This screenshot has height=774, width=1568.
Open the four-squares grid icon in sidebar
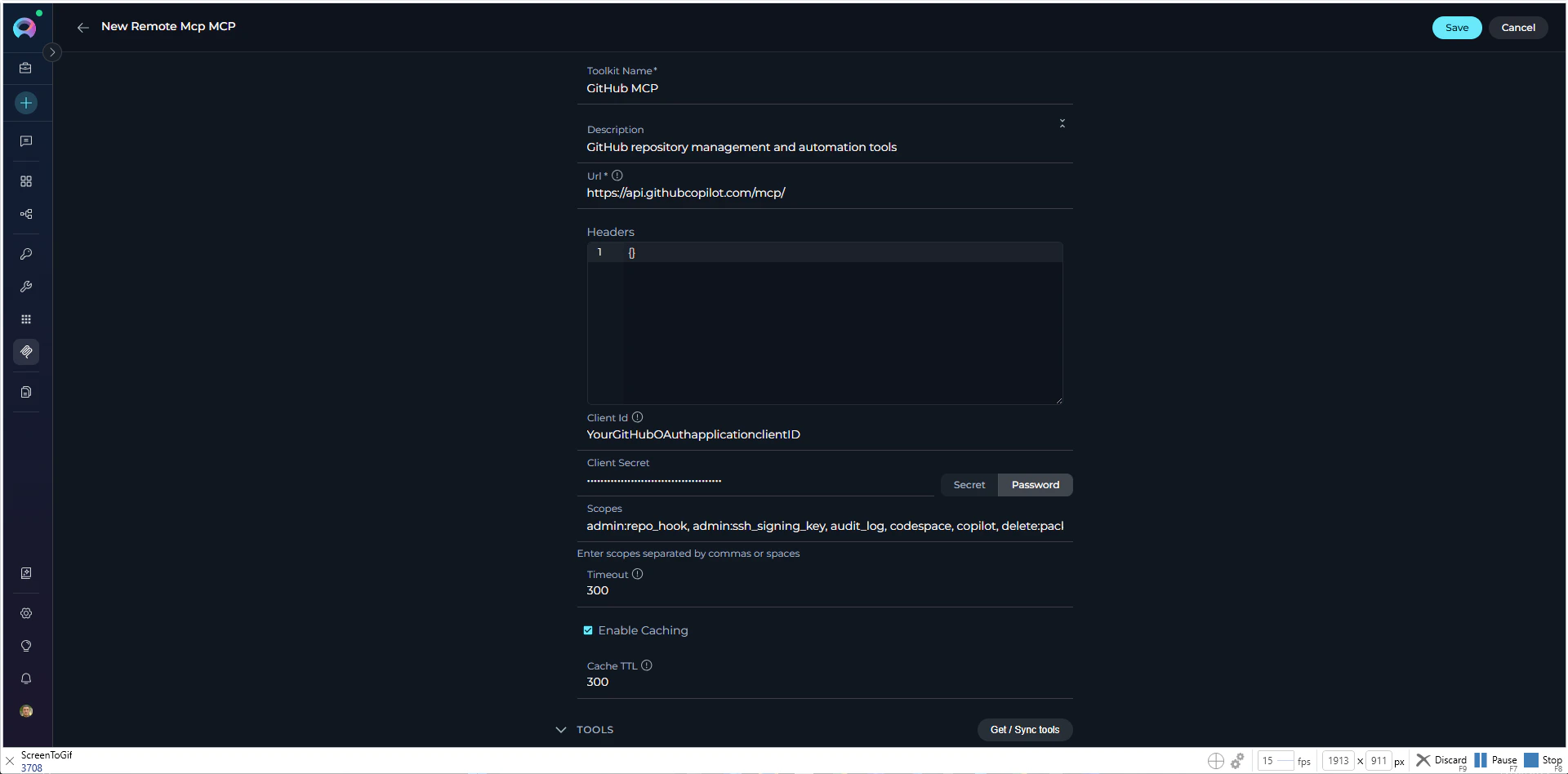pos(26,181)
